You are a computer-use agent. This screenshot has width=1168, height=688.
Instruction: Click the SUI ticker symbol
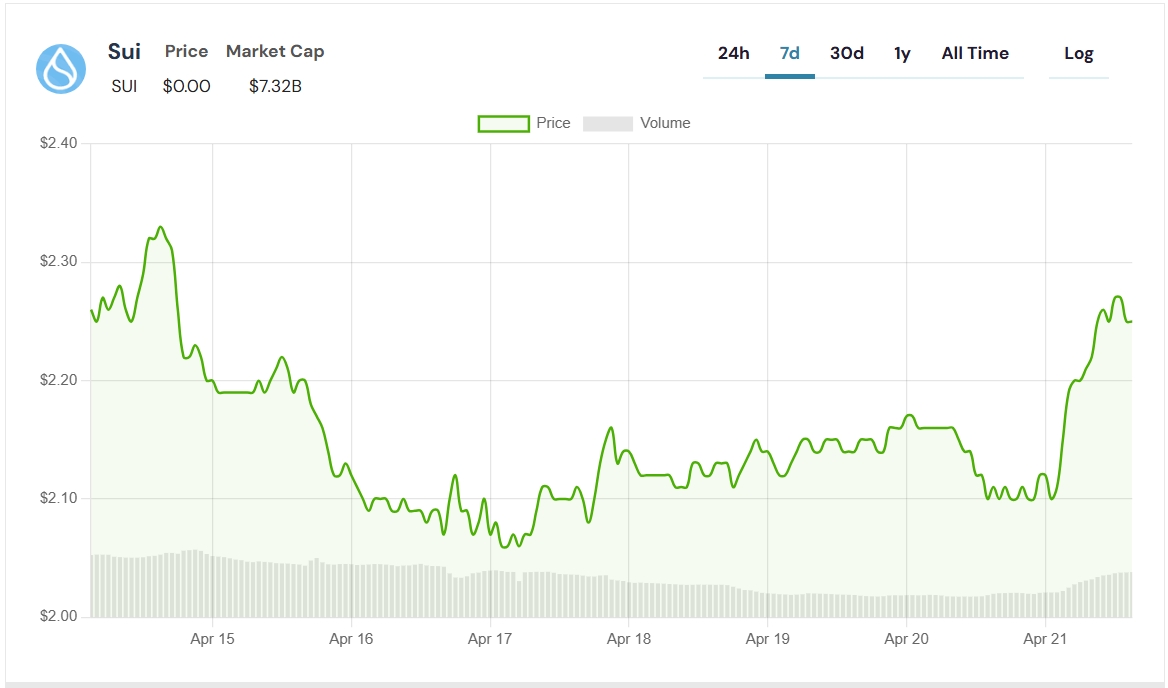pyautogui.click(x=124, y=86)
